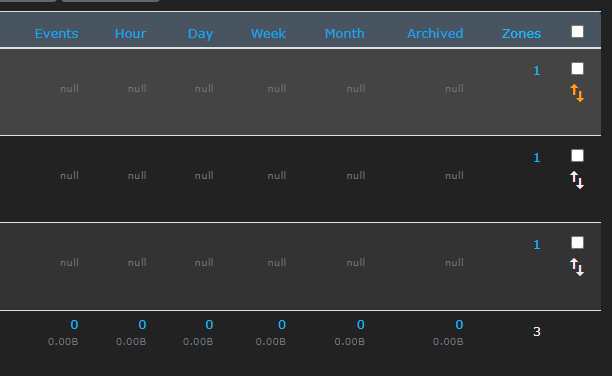This screenshot has width=612, height=376.
Task: Click the orange sort arrows in first row
Action: pyautogui.click(x=577, y=93)
